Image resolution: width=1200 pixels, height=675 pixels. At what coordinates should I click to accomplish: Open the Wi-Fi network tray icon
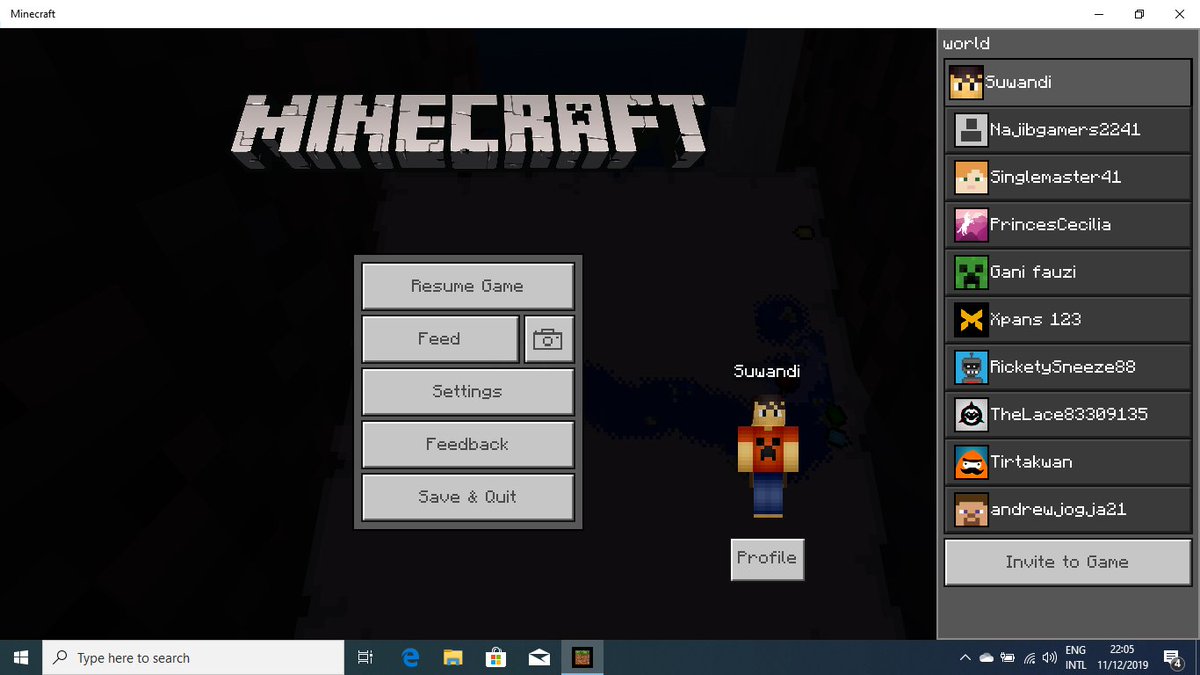[1028, 658]
